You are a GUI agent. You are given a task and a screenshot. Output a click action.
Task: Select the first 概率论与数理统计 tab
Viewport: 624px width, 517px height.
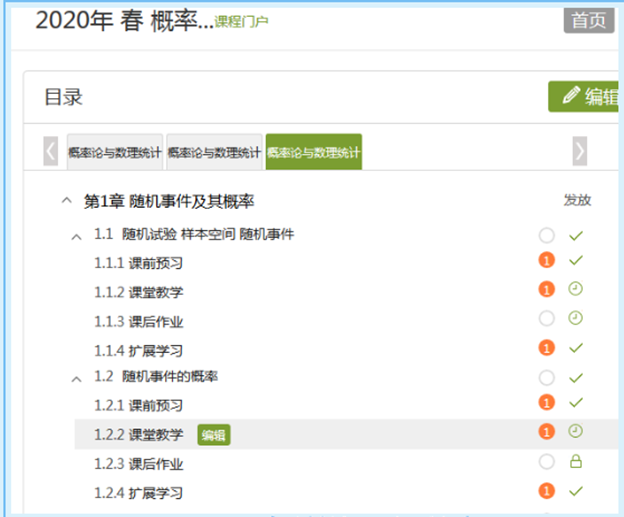click(x=114, y=153)
